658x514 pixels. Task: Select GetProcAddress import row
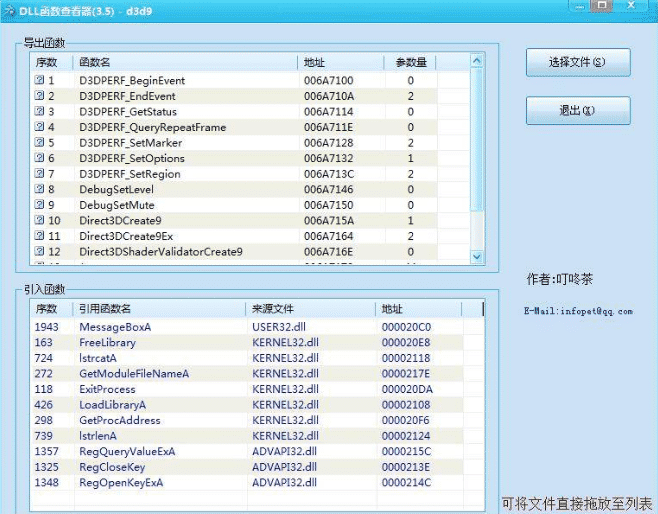(x=248, y=420)
